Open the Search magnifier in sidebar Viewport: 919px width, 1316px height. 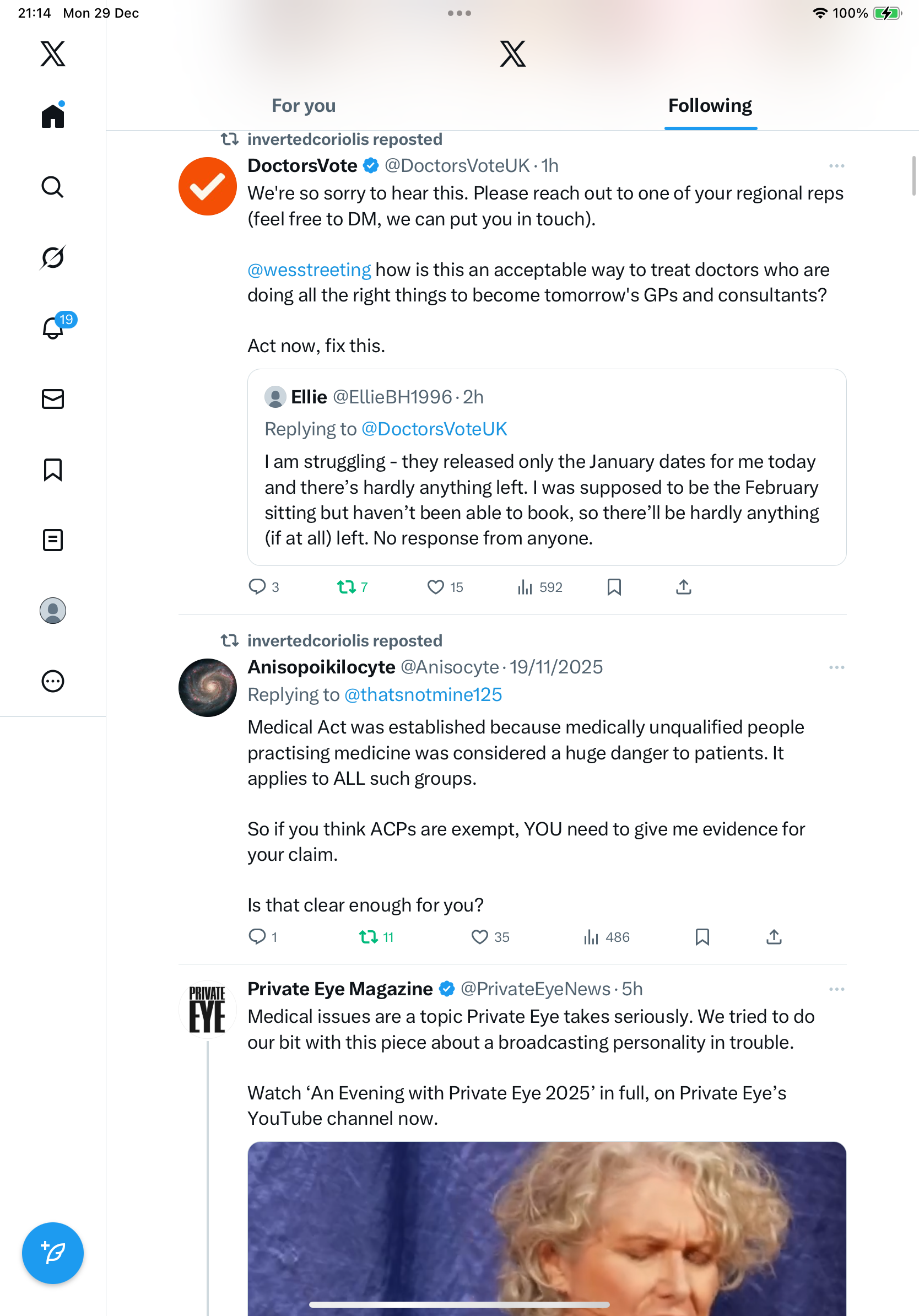coord(53,187)
